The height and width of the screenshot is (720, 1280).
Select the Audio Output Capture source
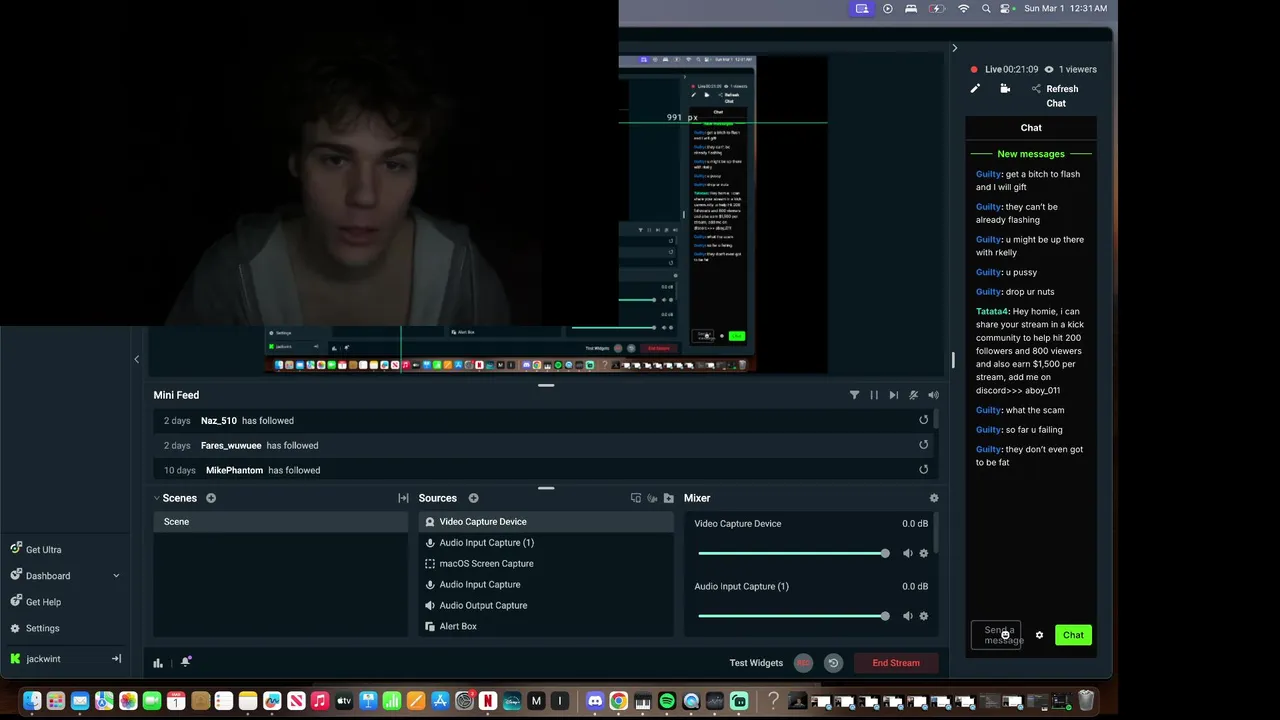pyautogui.click(x=546, y=606)
